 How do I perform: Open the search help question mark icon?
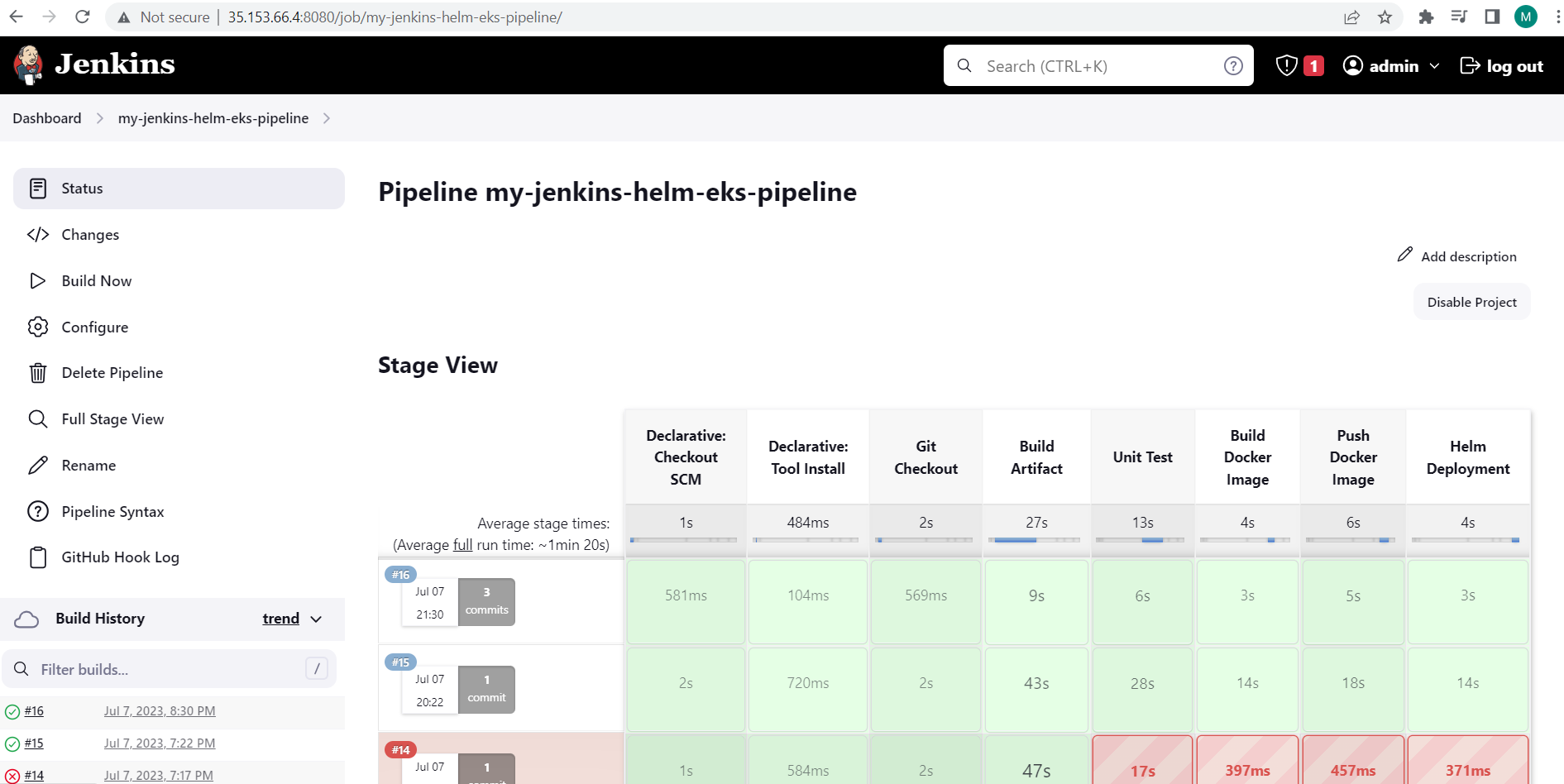pos(1233,65)
